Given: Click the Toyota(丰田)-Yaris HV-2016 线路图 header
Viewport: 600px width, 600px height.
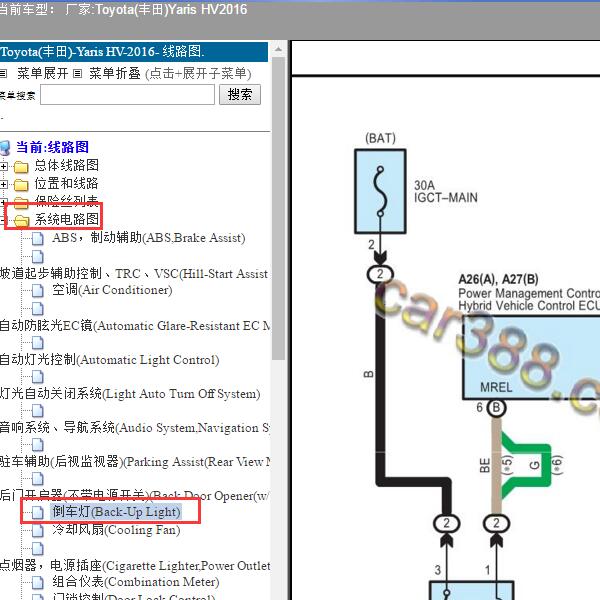Looking at the screenshot, I should click(134, 52).
